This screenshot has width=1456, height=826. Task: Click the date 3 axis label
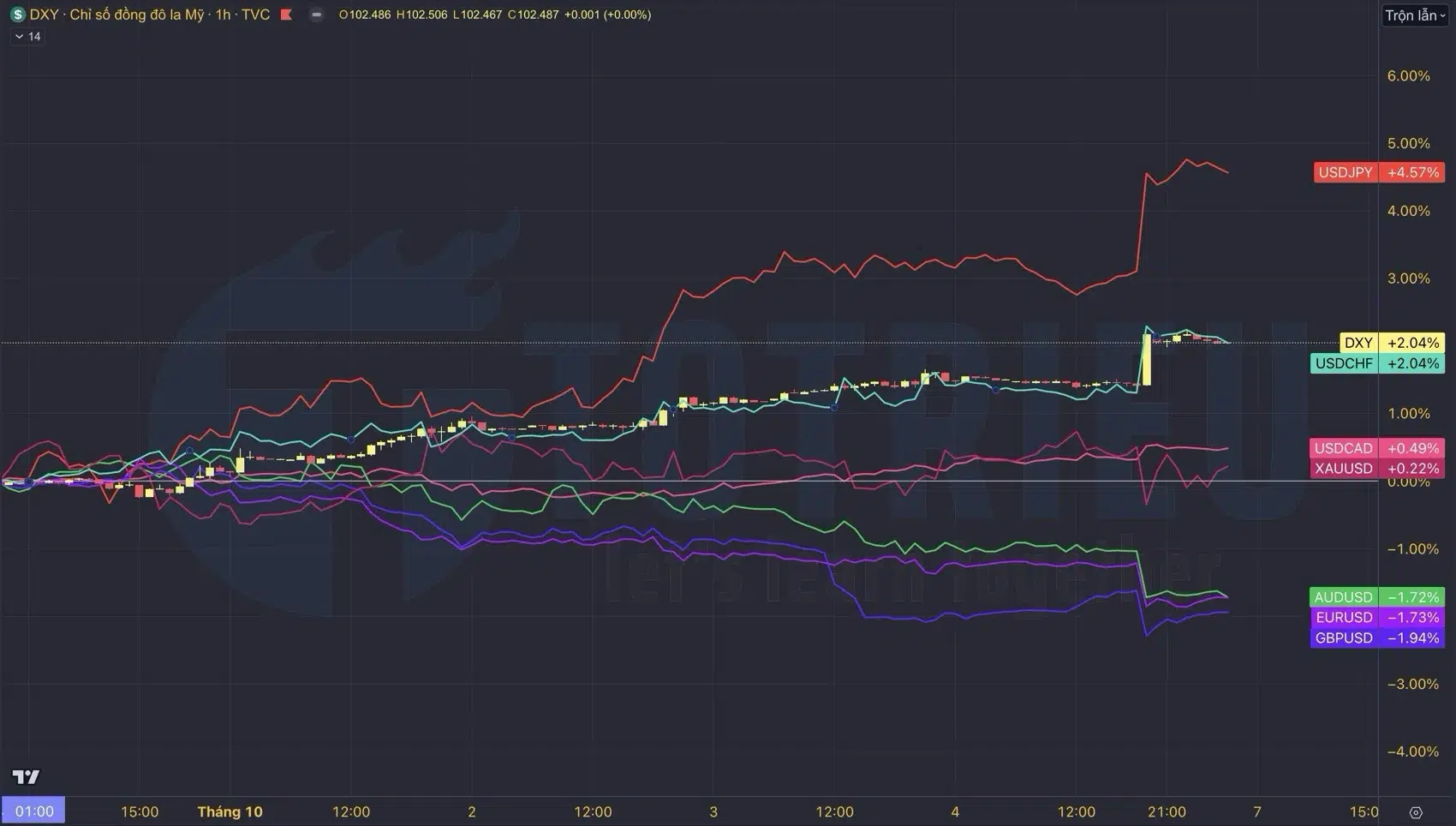click(713, 811)
